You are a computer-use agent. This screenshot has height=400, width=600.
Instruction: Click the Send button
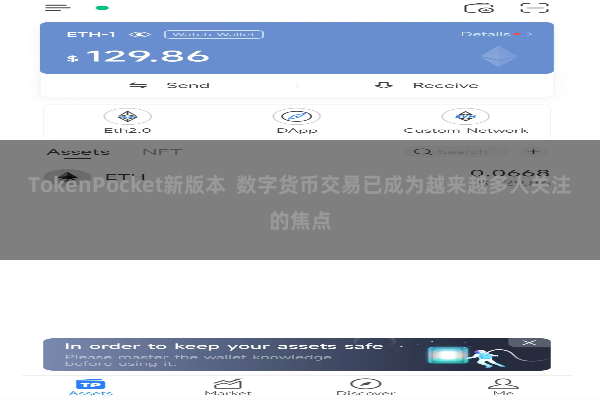pyautogui.click(x=169, y=85)
